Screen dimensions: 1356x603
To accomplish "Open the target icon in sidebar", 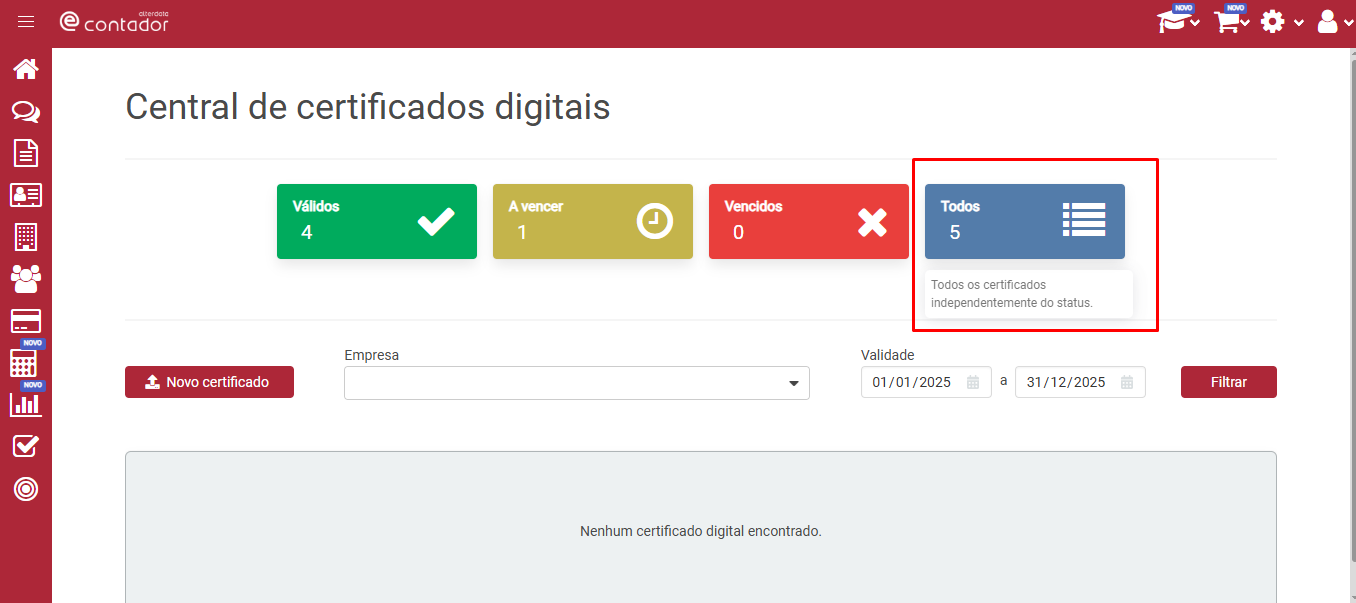I will (x=26, y=489).
